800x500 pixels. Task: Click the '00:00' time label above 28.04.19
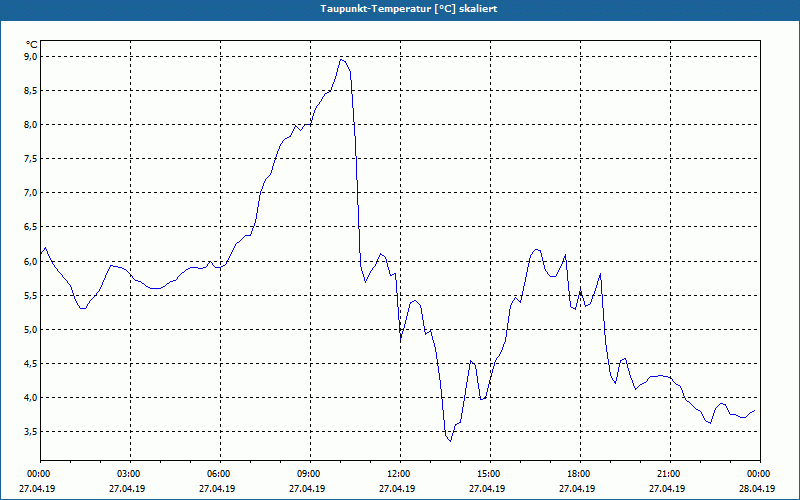[758, 474]
